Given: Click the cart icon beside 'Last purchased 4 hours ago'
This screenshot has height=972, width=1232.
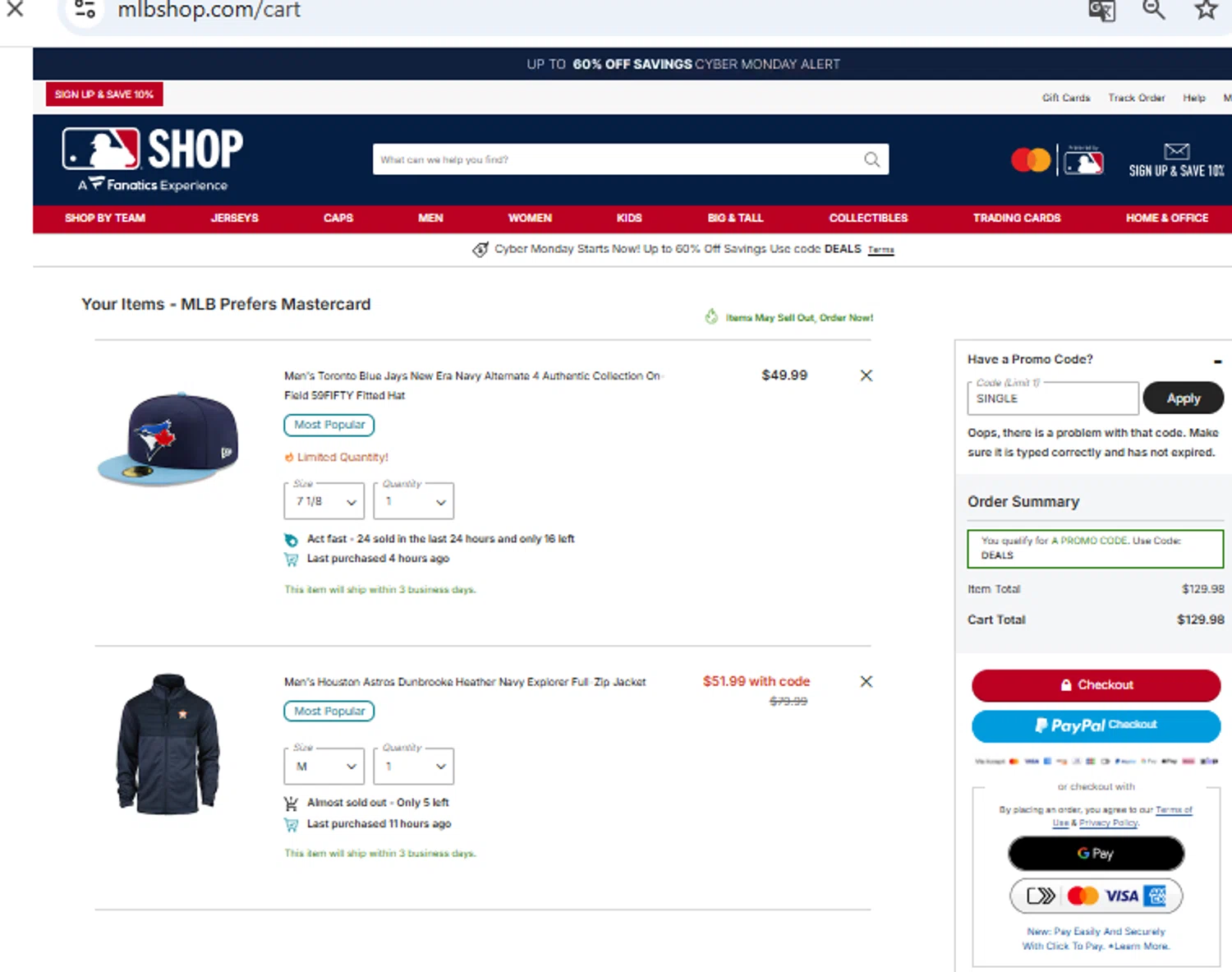Looking at the screenshot, I should [291, 560].
